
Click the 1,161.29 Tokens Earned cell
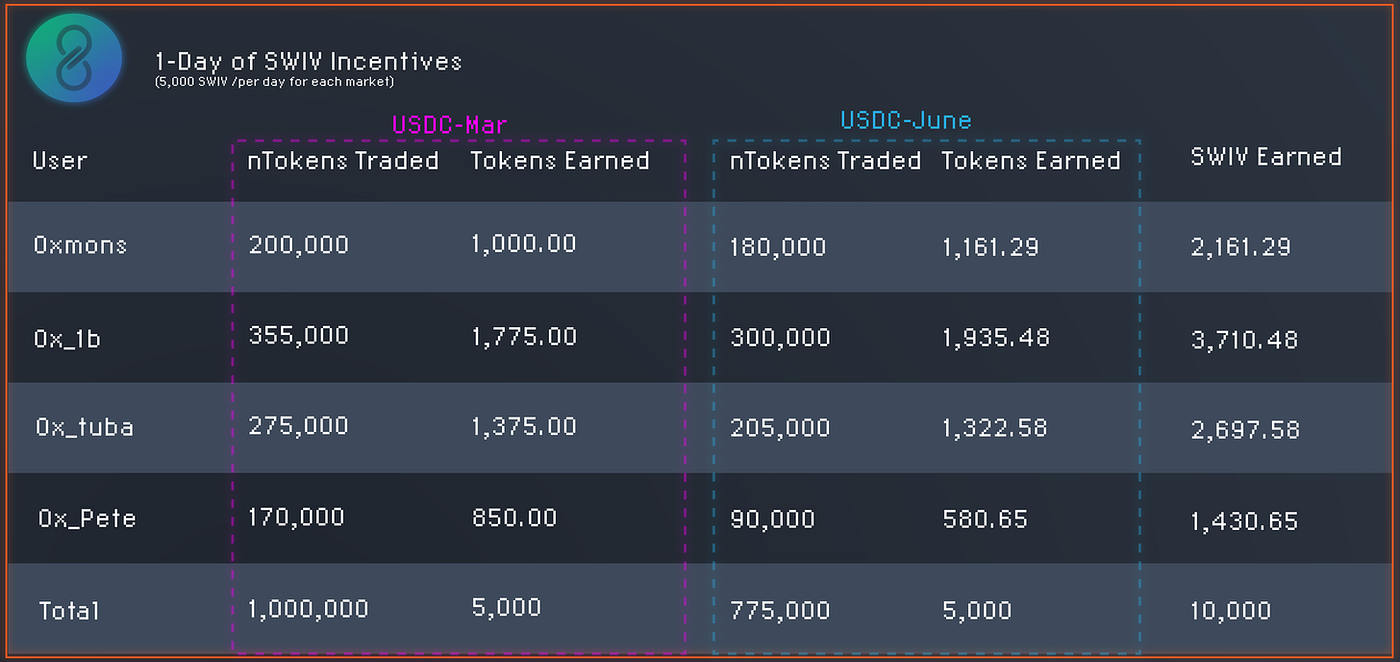pyautogui.click(x=990, y=246)
